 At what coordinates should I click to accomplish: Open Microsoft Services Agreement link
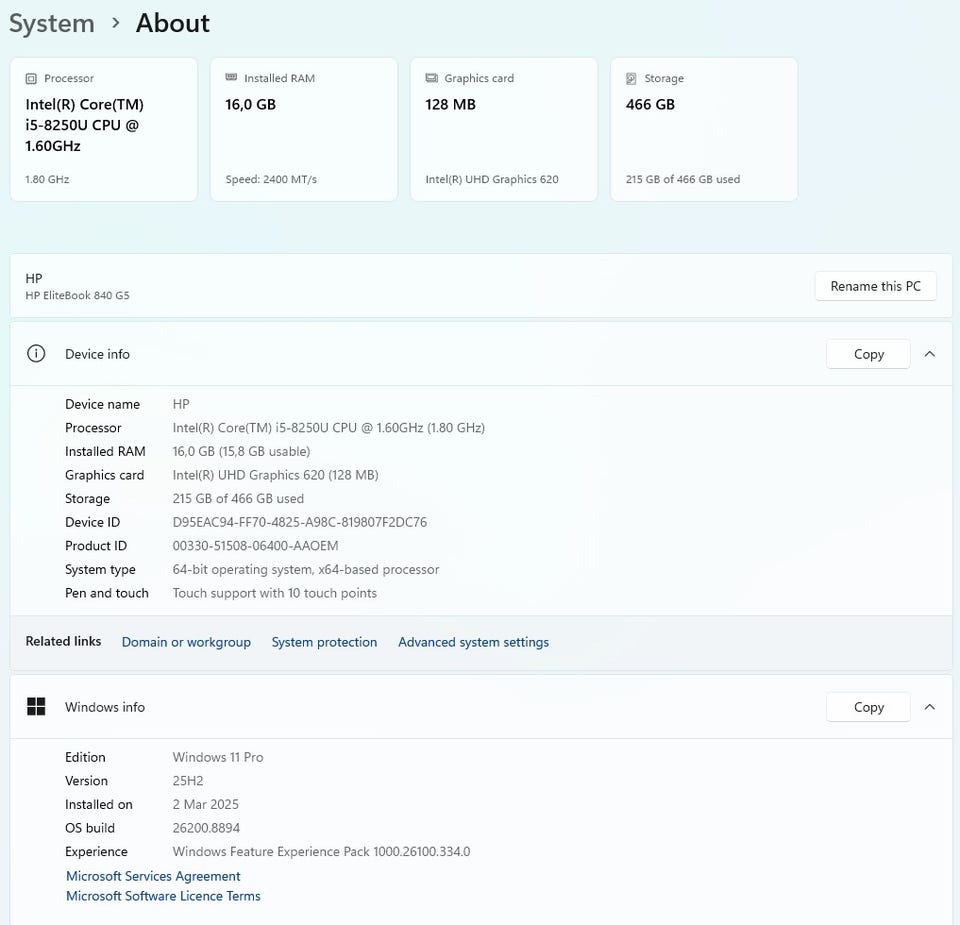point(153,876)
